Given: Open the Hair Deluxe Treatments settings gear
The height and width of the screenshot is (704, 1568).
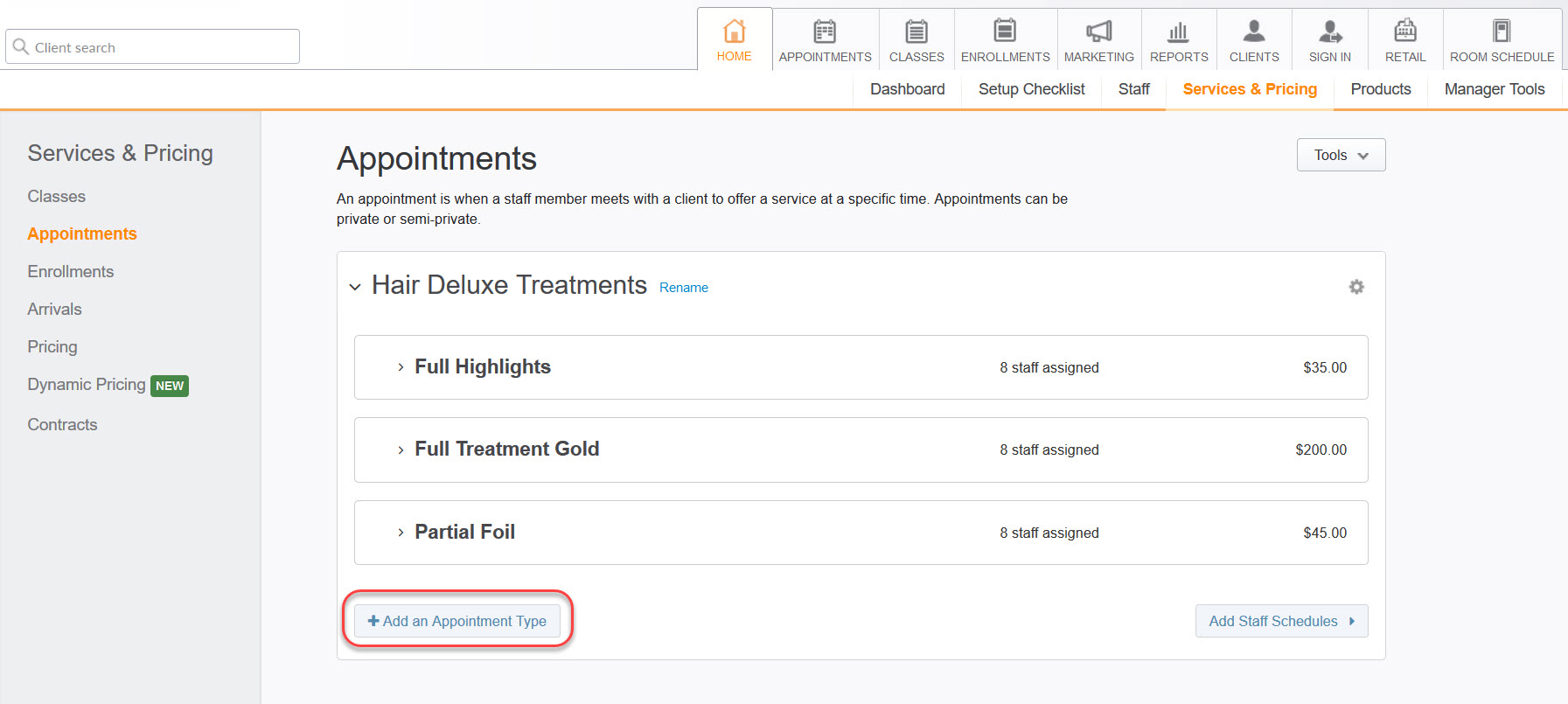Looking at the screenshot, I should (1356, 286).
